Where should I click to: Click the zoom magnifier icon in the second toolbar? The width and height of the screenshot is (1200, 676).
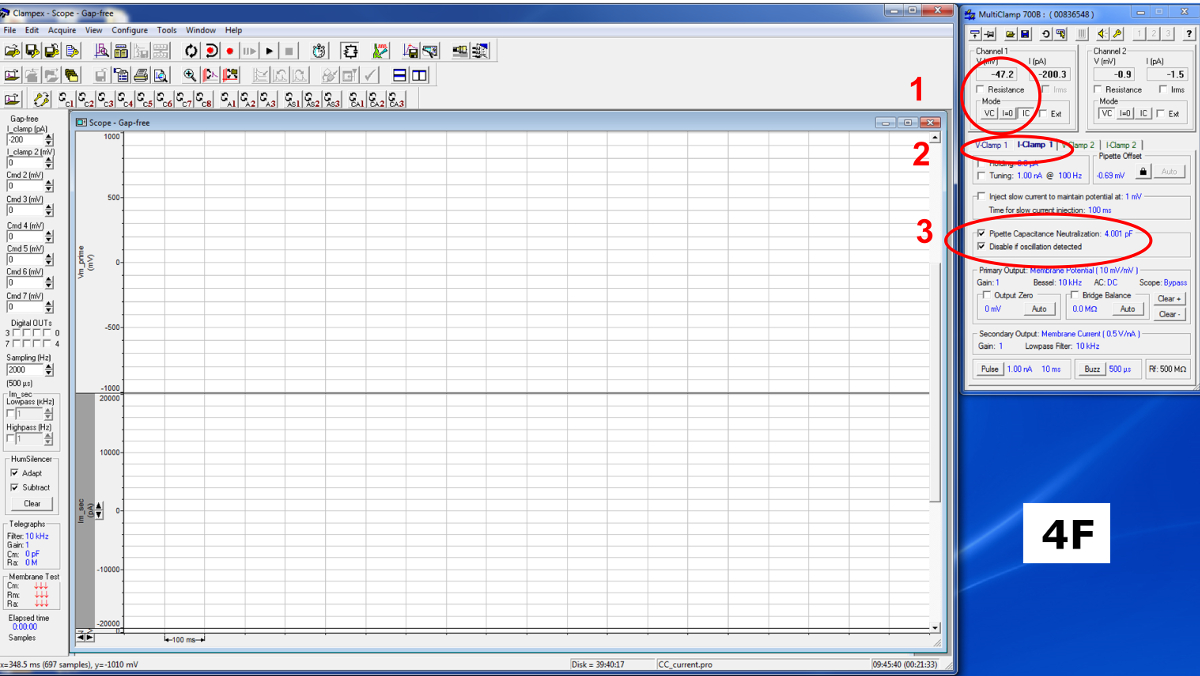(190, 75)
